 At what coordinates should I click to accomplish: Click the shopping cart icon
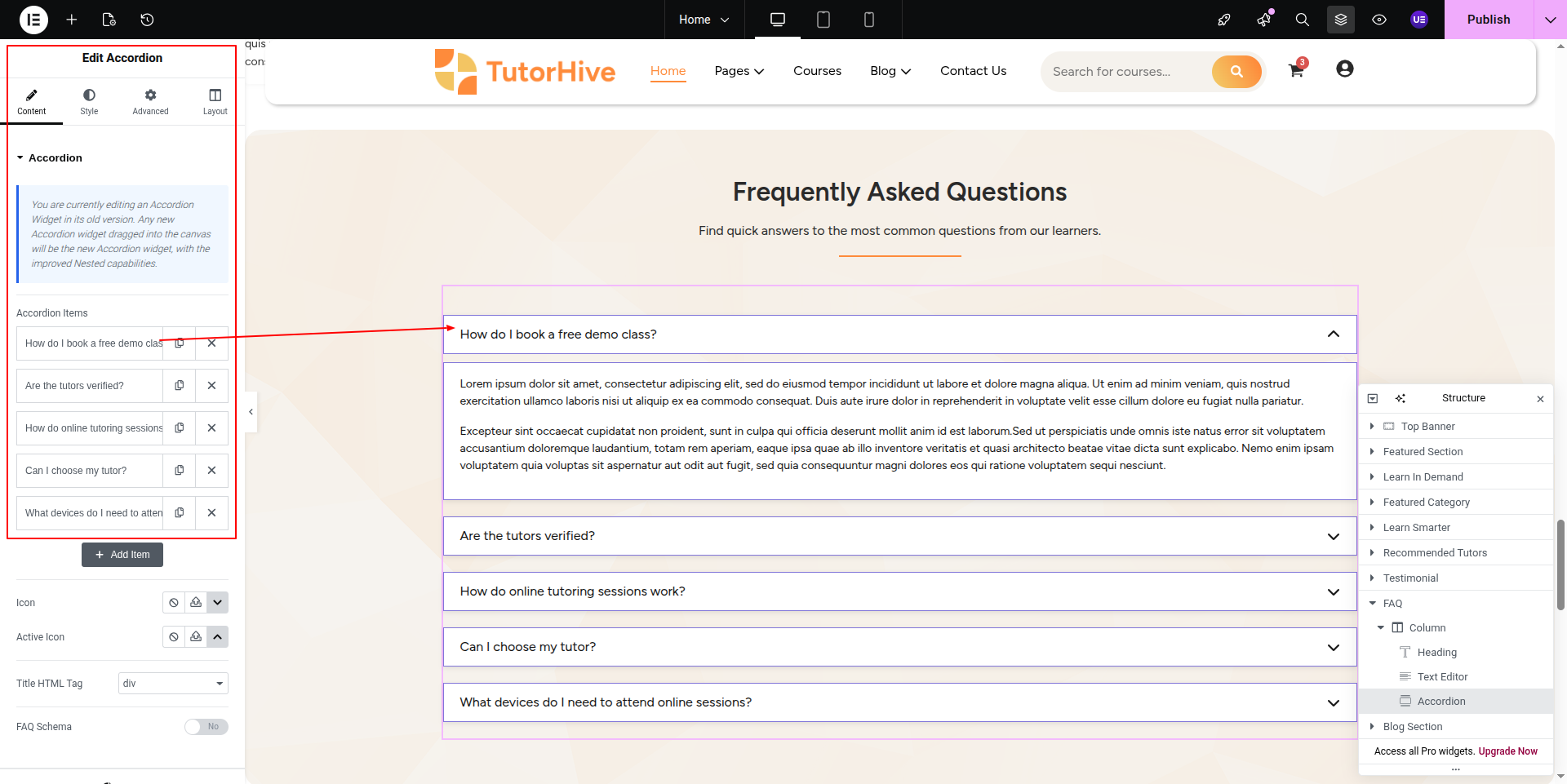1295,70
